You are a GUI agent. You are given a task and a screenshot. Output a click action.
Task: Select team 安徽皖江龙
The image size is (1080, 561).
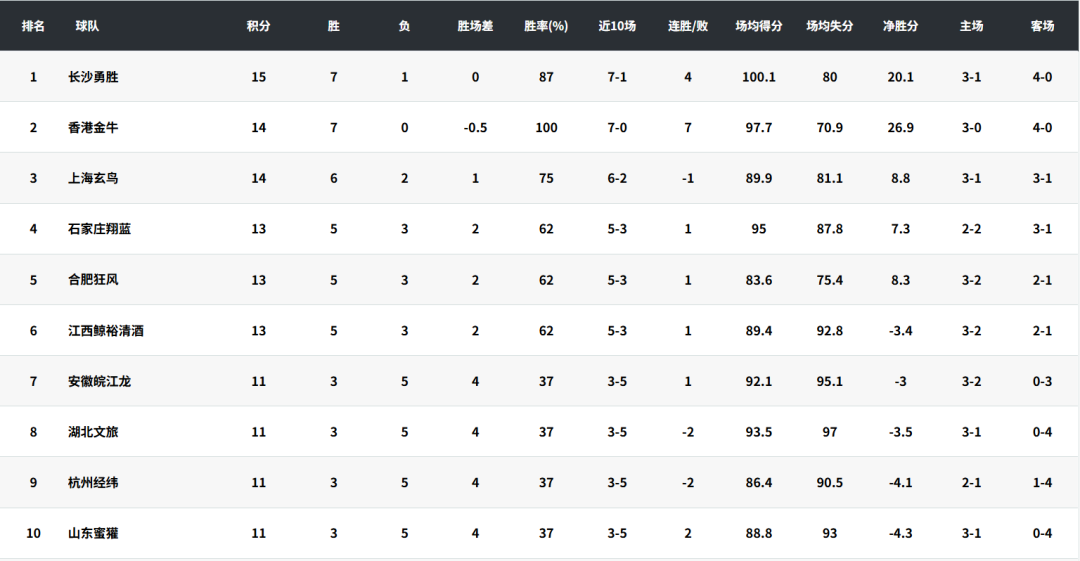click(99, 381)
